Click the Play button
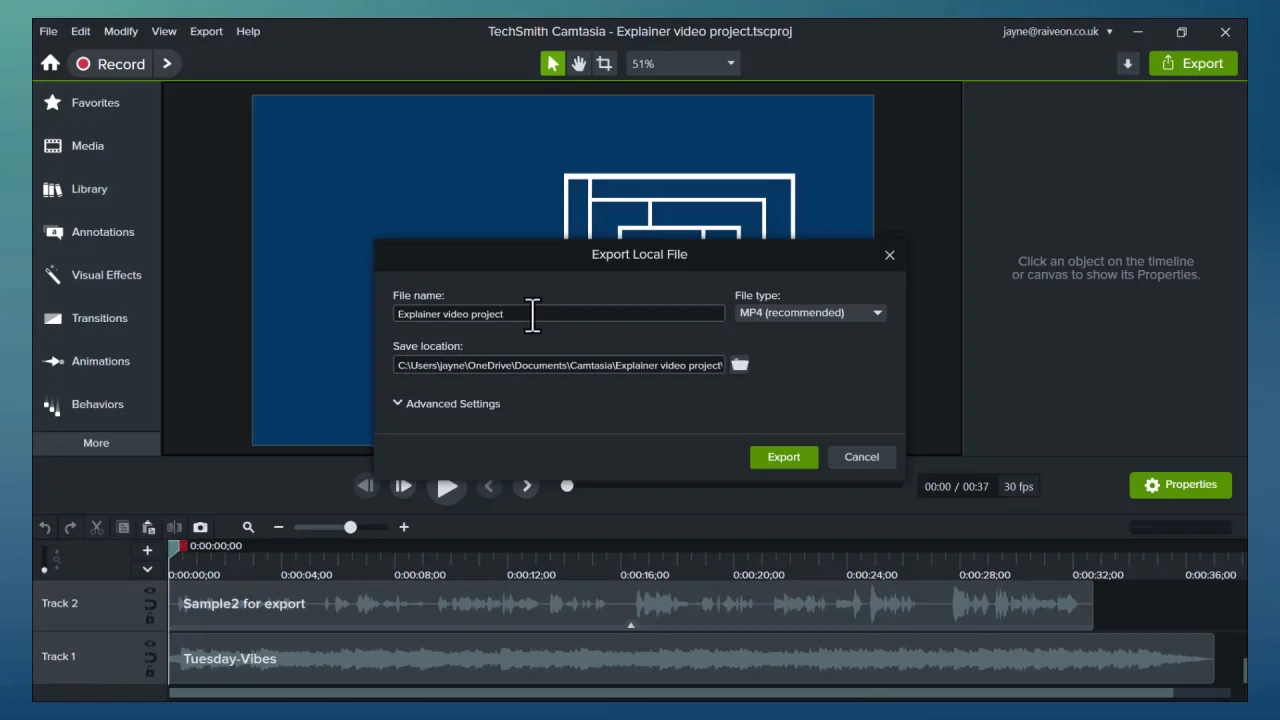 446,487
